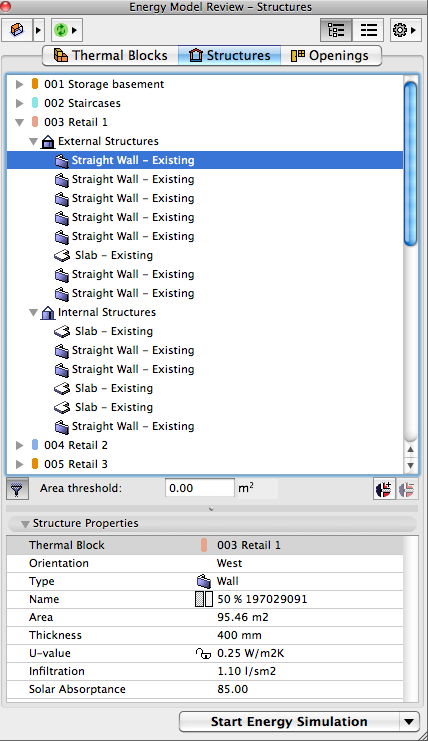Select the Structures tab
Screen dimensions: 428x741
click(230, 55)
